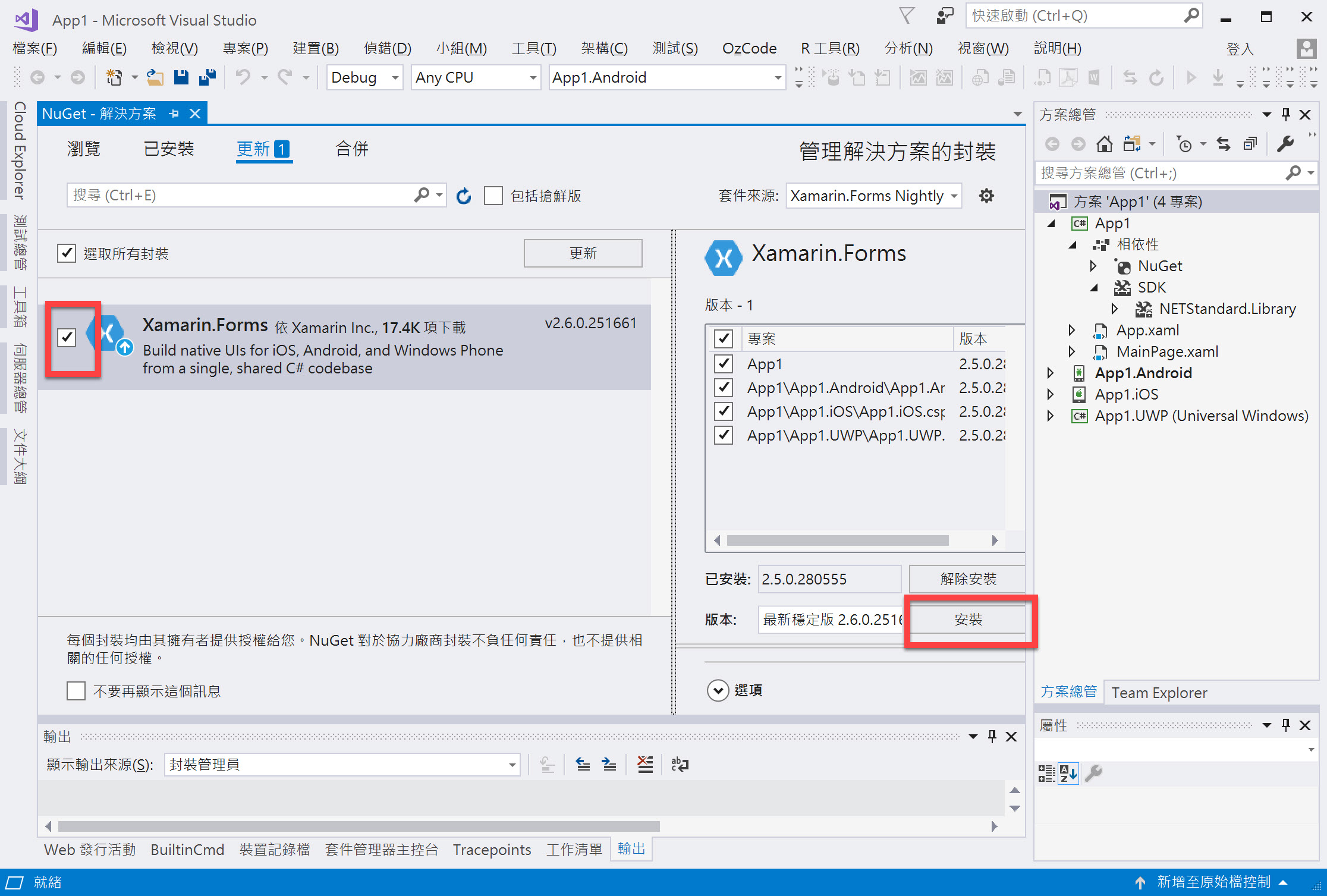The width and height of the screenshot is (1327, 896).
Task: Expand the options section chevron
Action: click(718, 690)
